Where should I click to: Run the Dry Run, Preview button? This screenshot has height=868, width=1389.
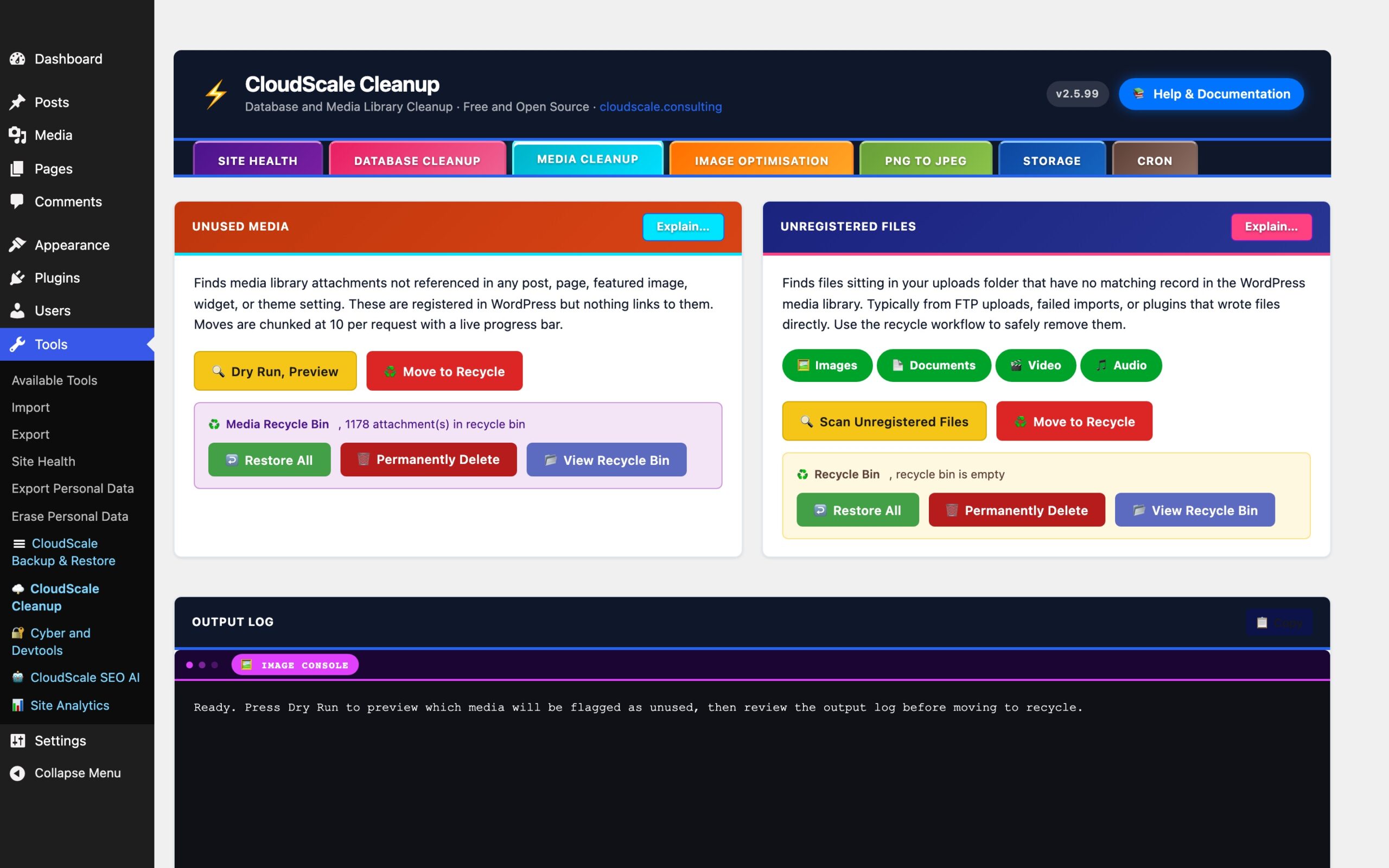pos(275,371)
